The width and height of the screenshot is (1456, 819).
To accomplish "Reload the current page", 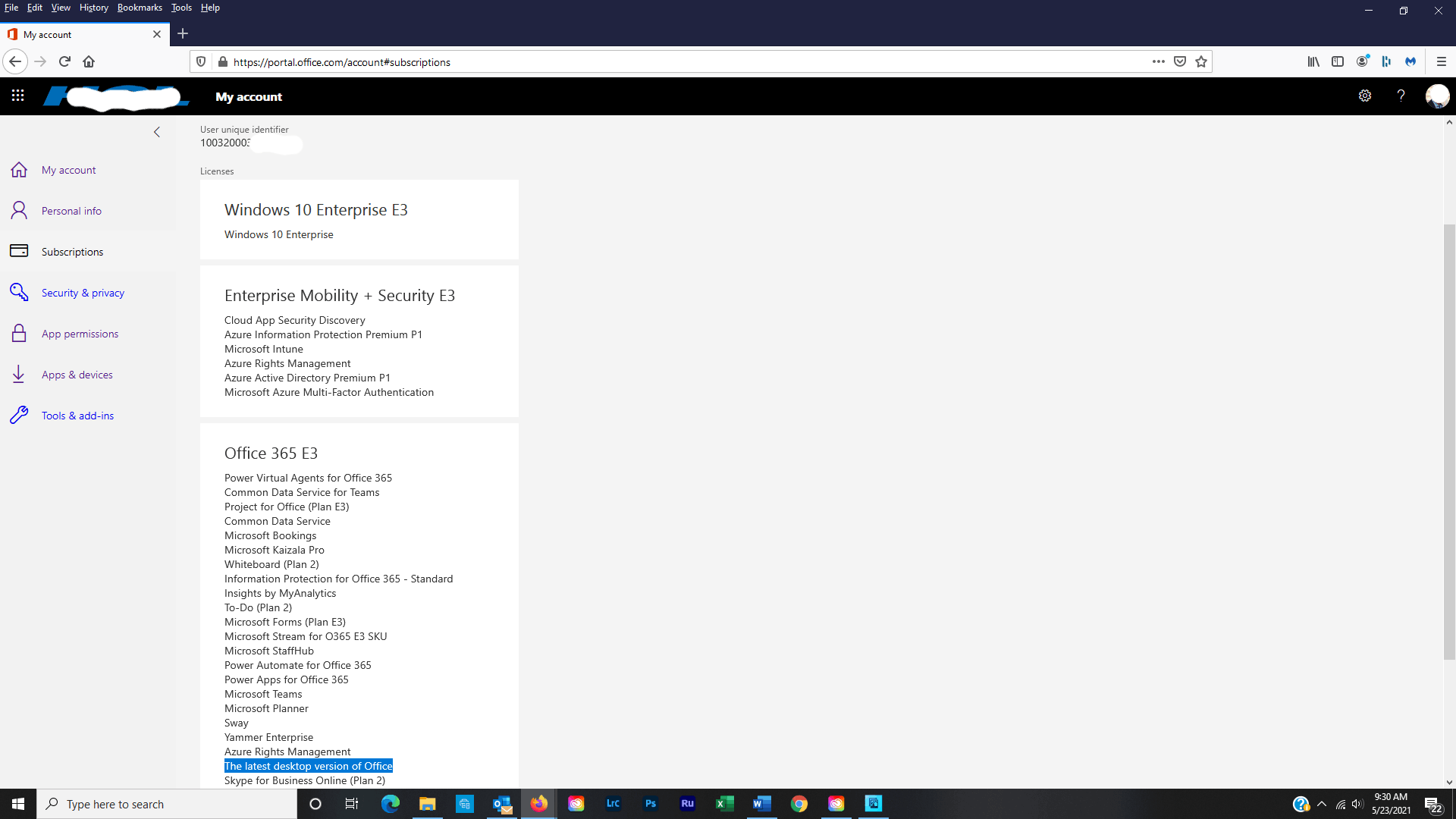I will pyautogui.click(x=64, y=61).
